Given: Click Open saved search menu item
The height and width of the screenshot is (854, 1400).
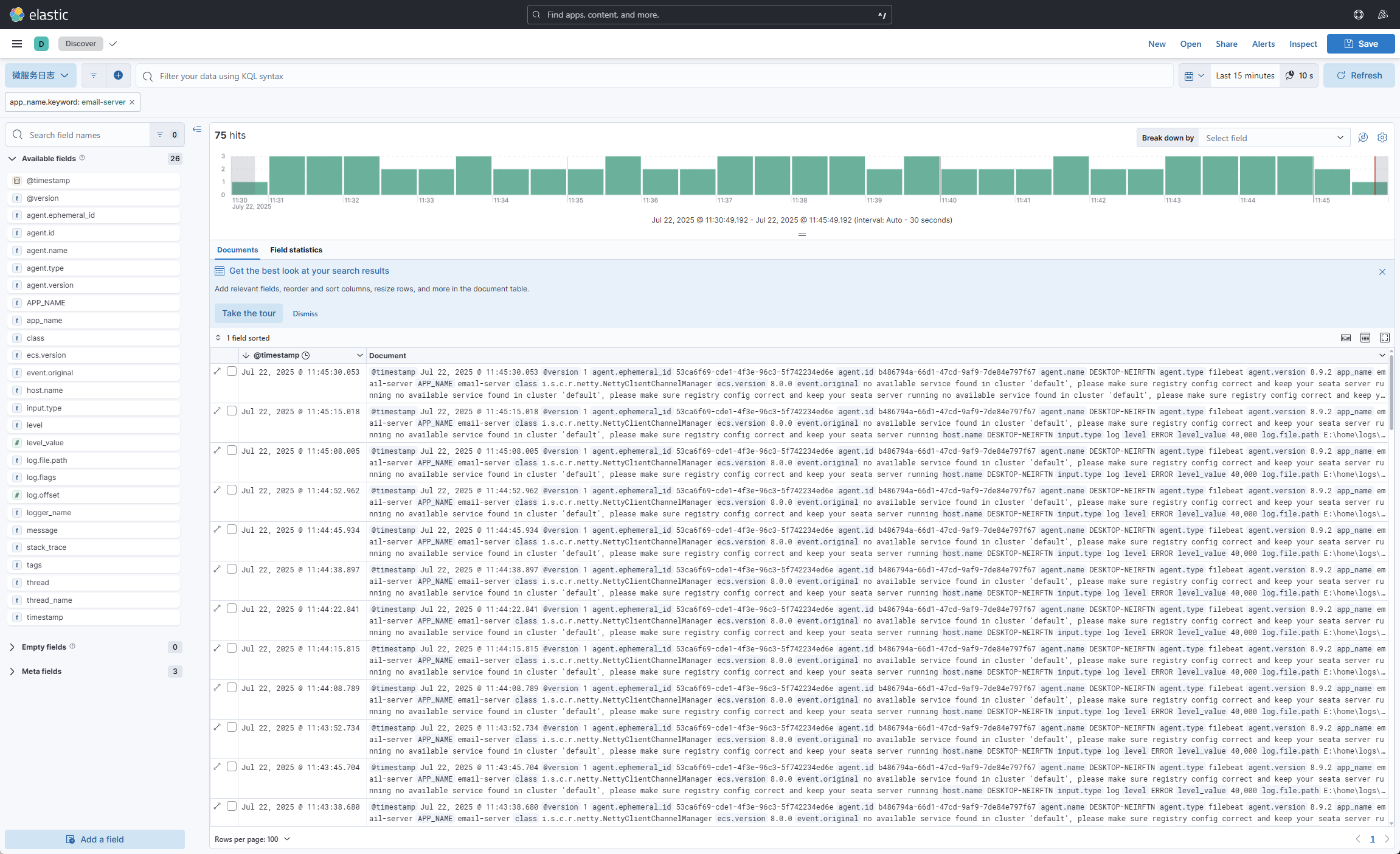Looking at the screenshot, I should point(1191,44).
